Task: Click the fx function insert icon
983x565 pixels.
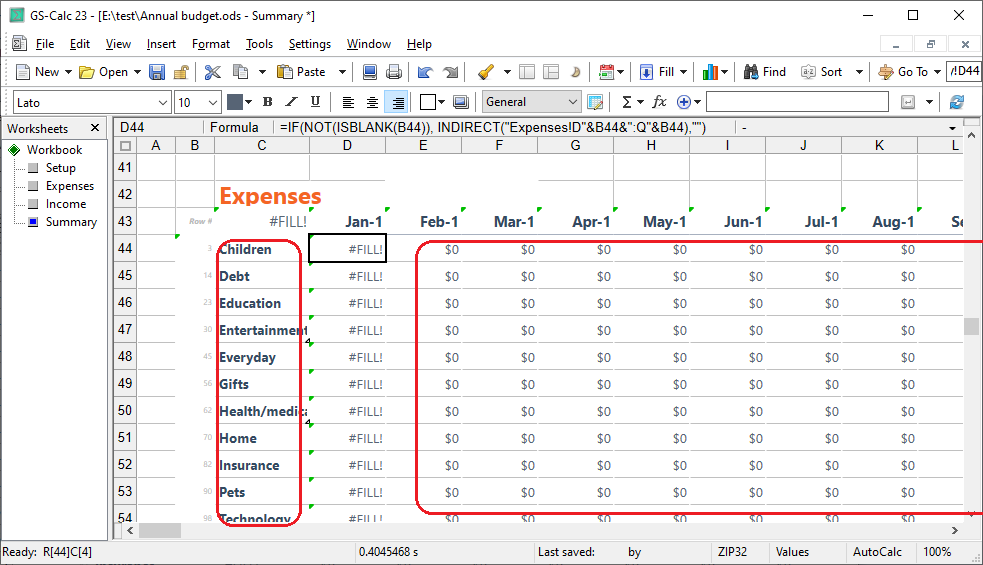Action: 659,102
